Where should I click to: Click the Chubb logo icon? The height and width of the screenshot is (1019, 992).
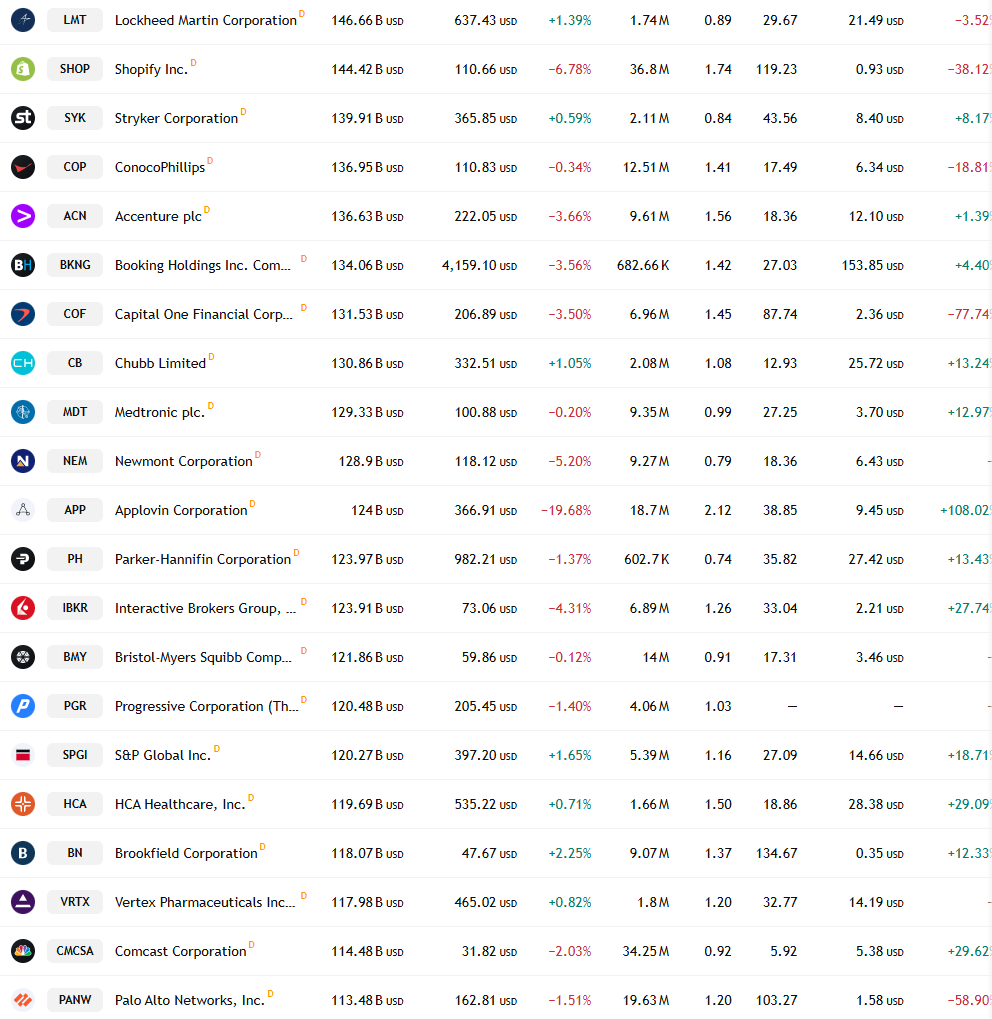coord(23,363)
